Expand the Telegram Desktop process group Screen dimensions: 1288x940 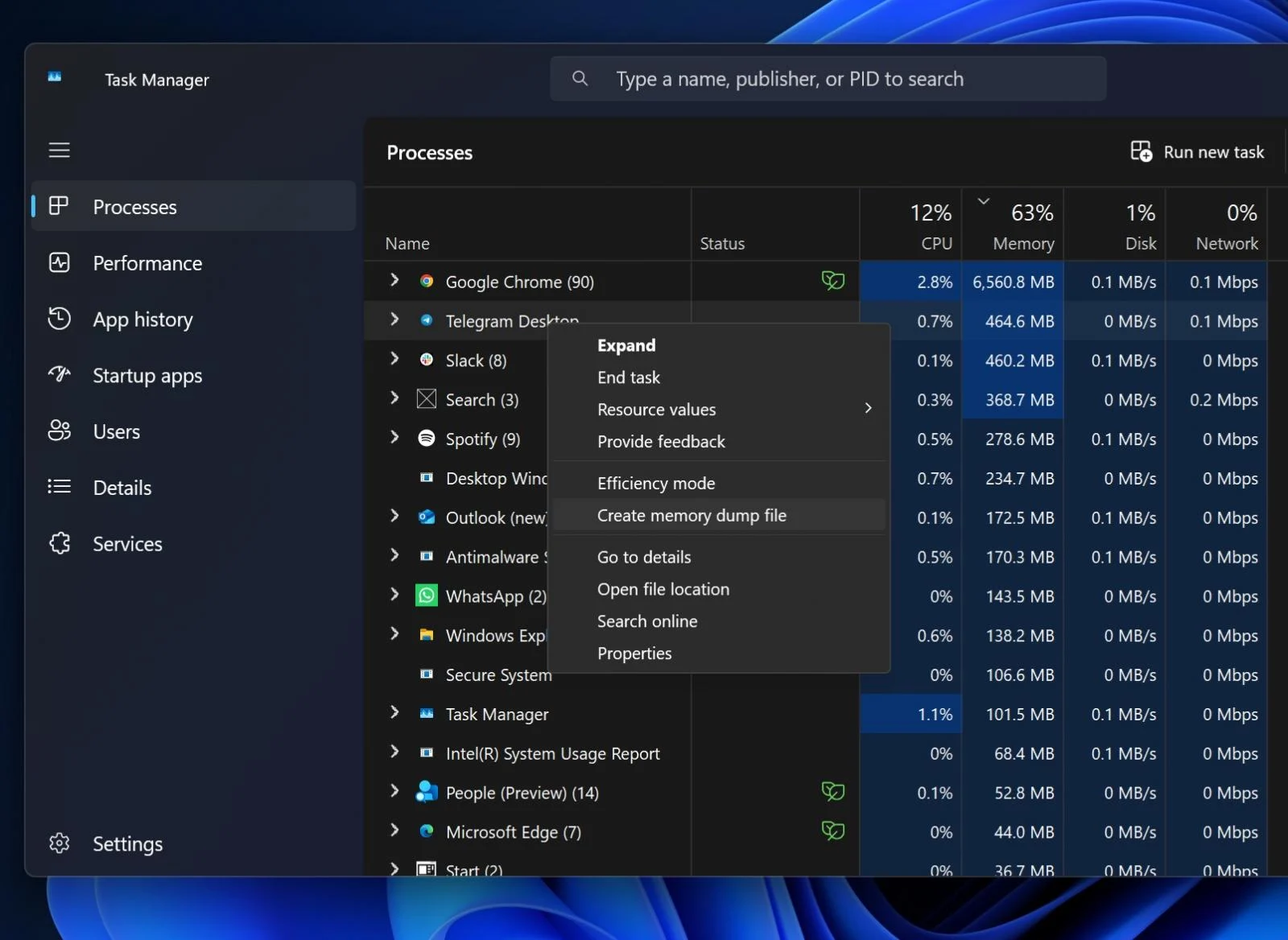click(394, 320)
